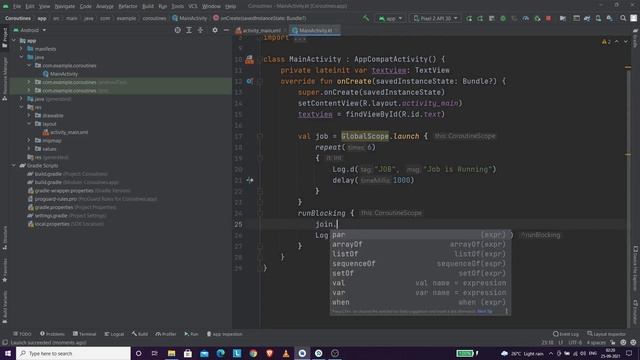
Task: Open the Project panel gear settings
Action: click(x=215, y=30)
